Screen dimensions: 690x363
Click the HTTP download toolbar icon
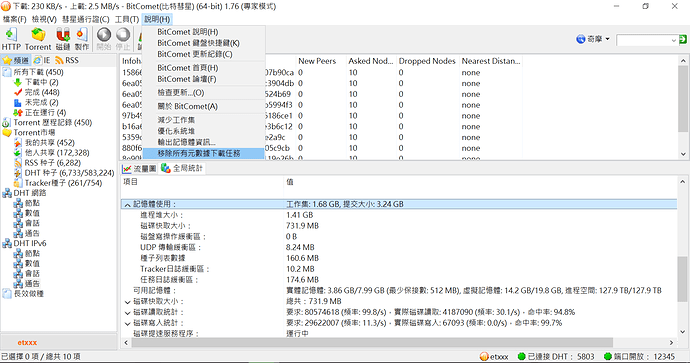point(11,39)
